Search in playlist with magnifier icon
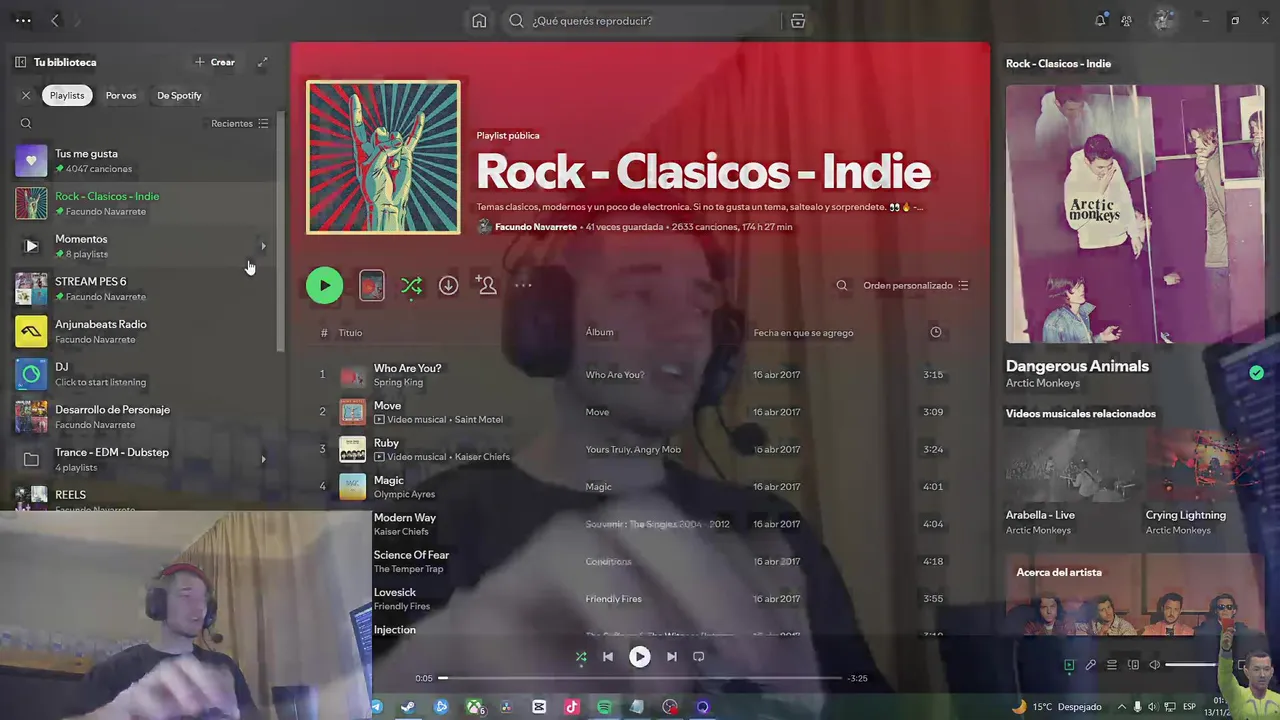 [842, 285]
